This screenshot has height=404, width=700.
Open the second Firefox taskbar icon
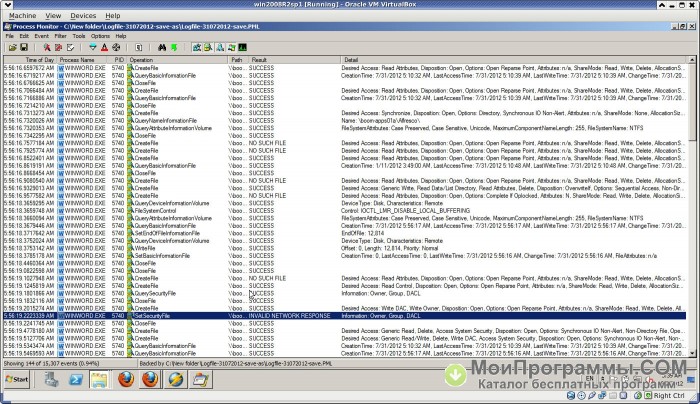coord(150,380)
